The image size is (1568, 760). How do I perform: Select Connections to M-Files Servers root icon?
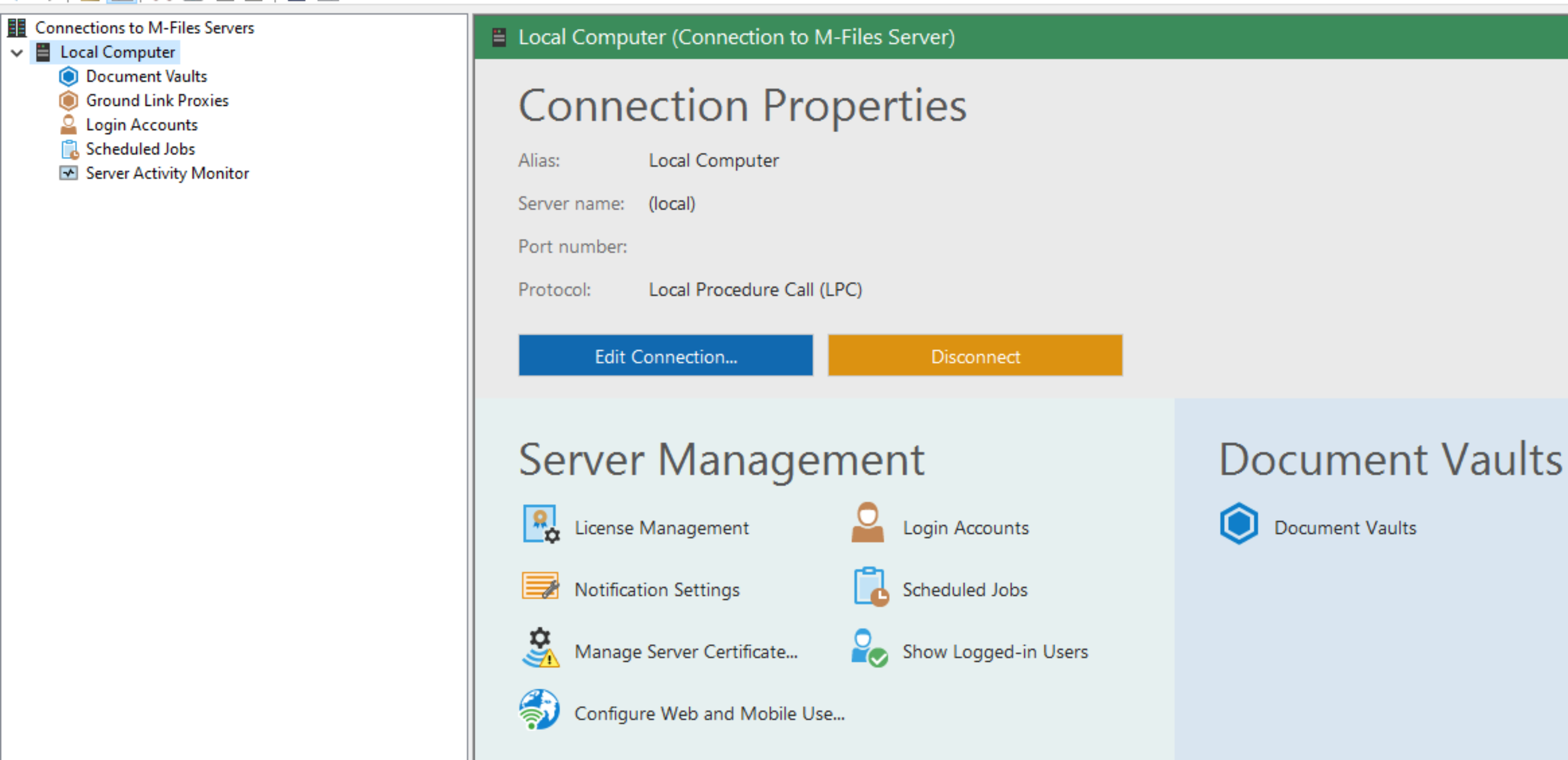coord(17,27)
